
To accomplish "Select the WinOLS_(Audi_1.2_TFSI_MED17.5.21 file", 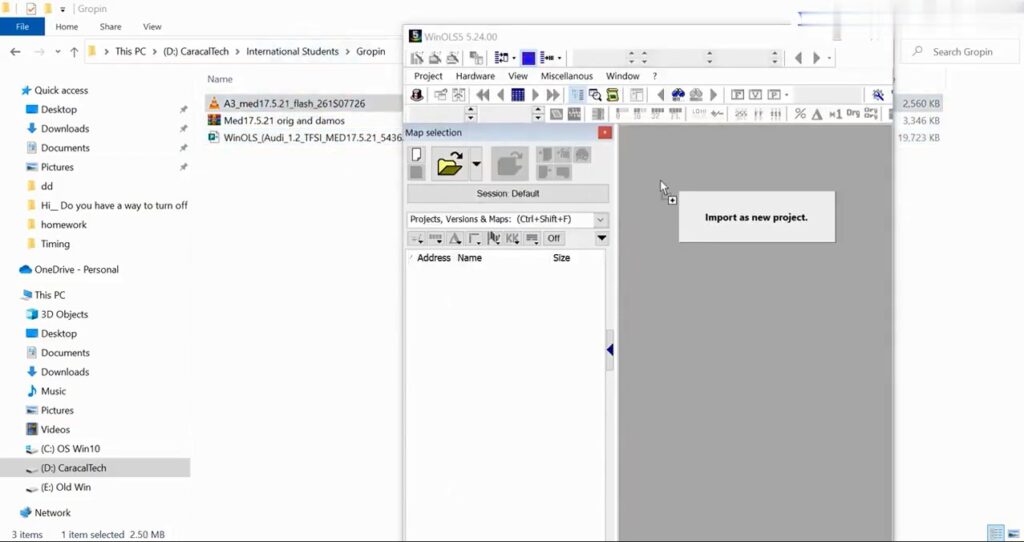I will [x=312, y=138].
